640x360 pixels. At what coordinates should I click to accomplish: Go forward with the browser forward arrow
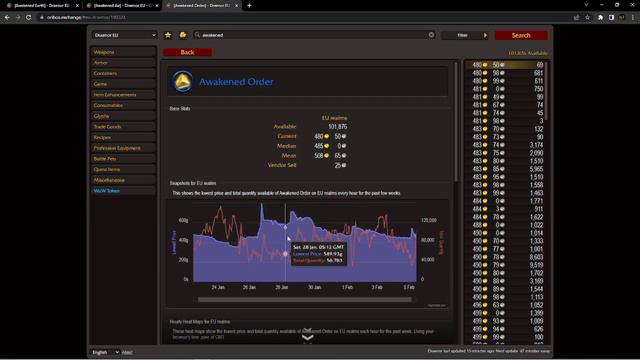tap(18, 17)
